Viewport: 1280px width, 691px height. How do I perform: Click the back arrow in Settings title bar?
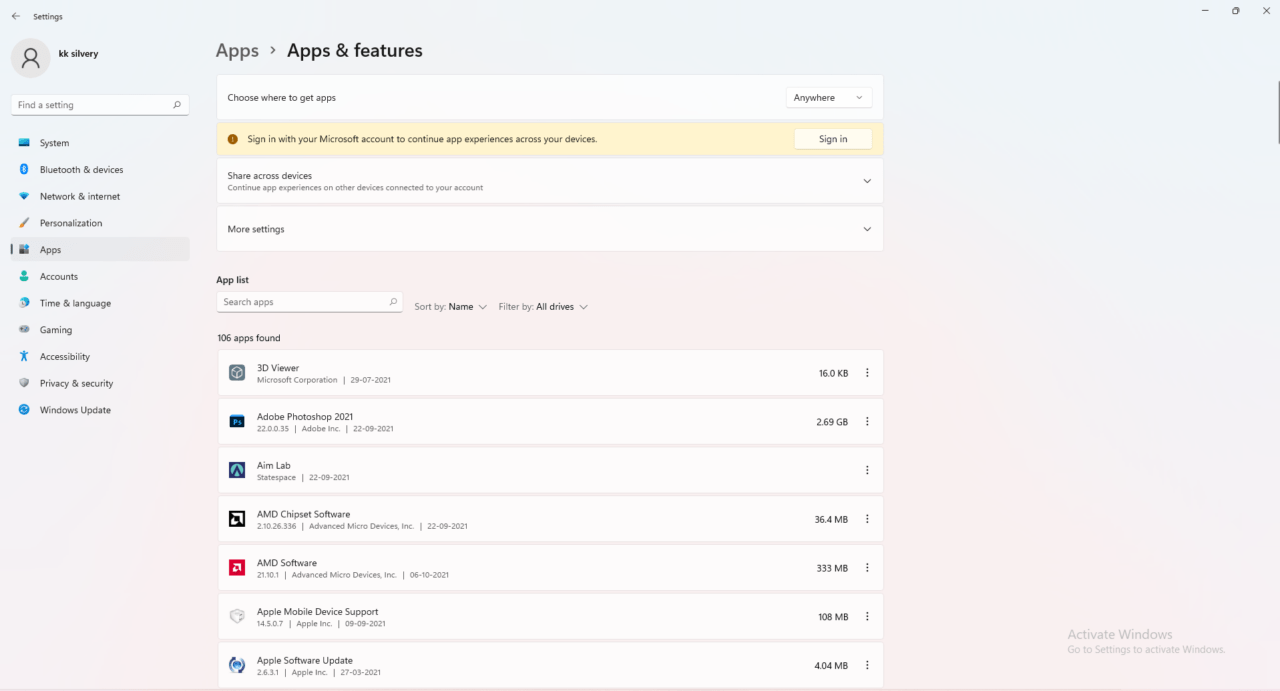[x=15, y=16]
